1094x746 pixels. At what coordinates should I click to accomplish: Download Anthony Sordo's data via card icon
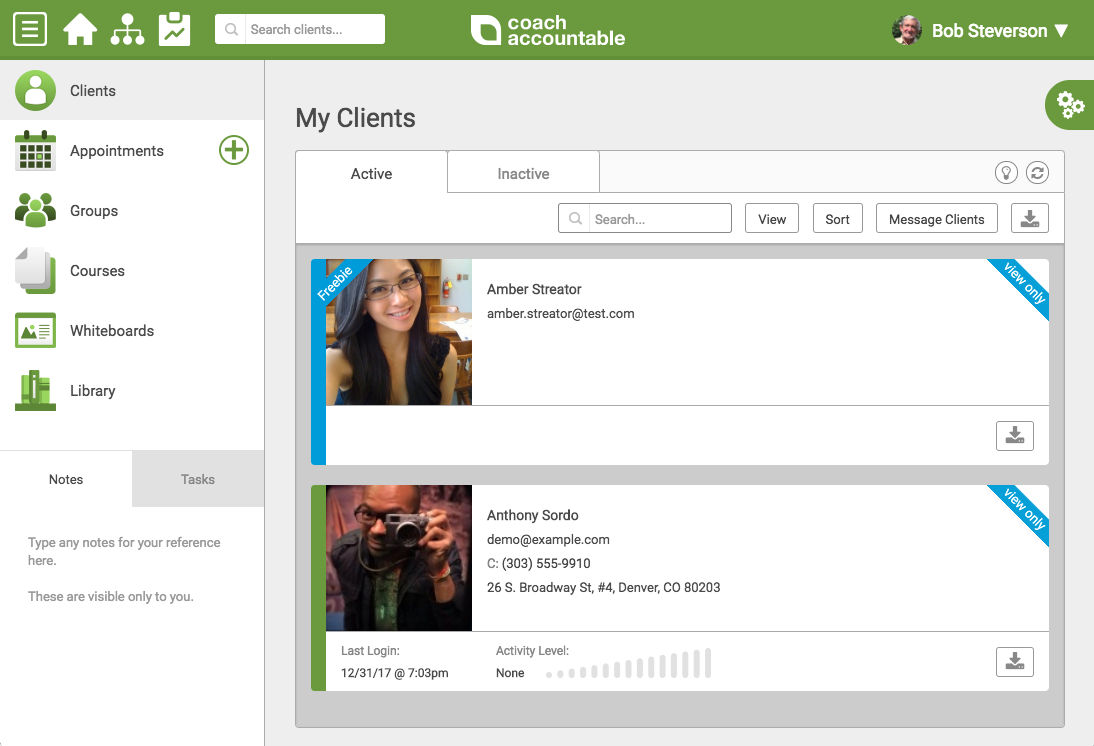tap(1014, 662)
